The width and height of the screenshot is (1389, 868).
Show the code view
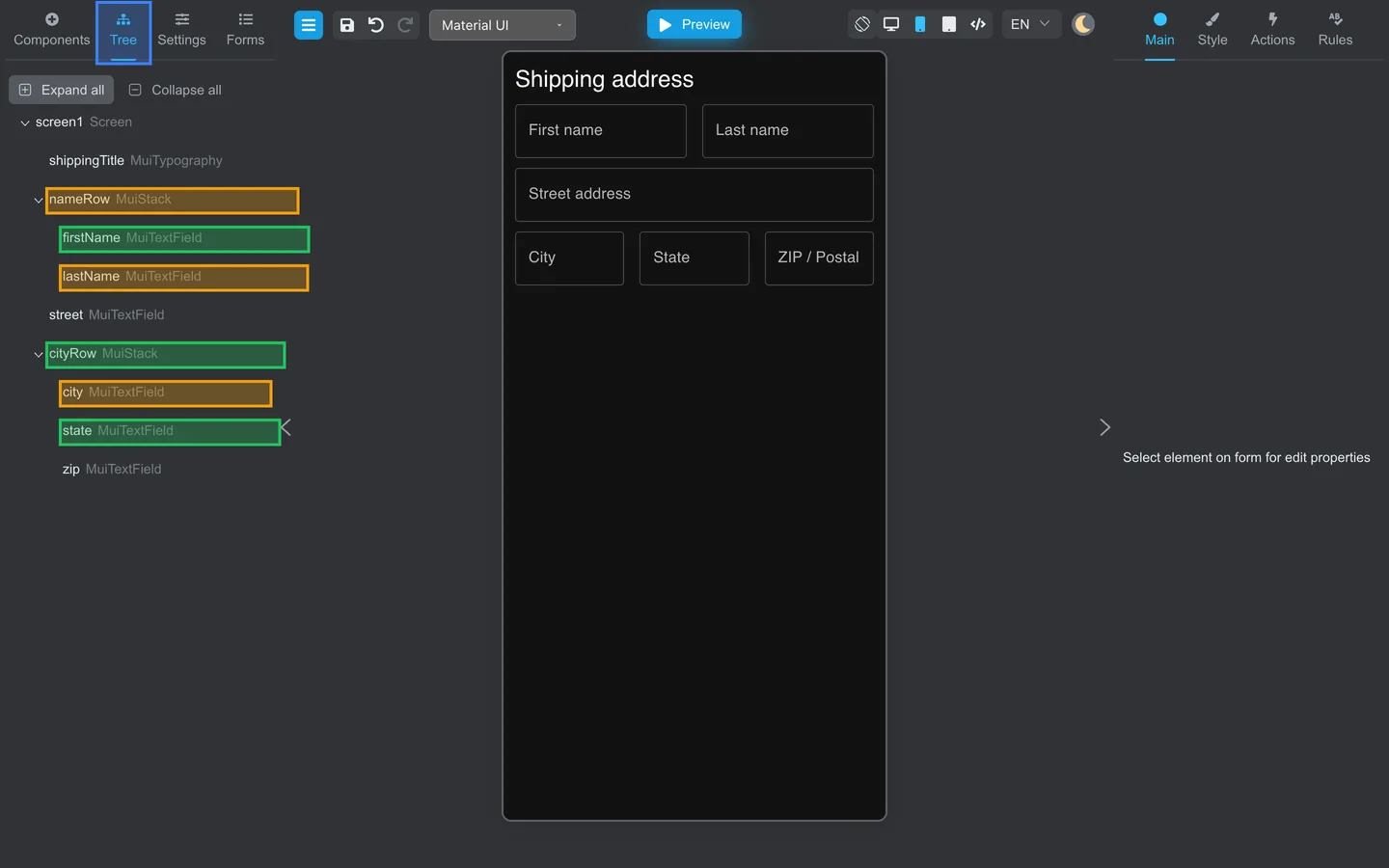pos(978,24)
